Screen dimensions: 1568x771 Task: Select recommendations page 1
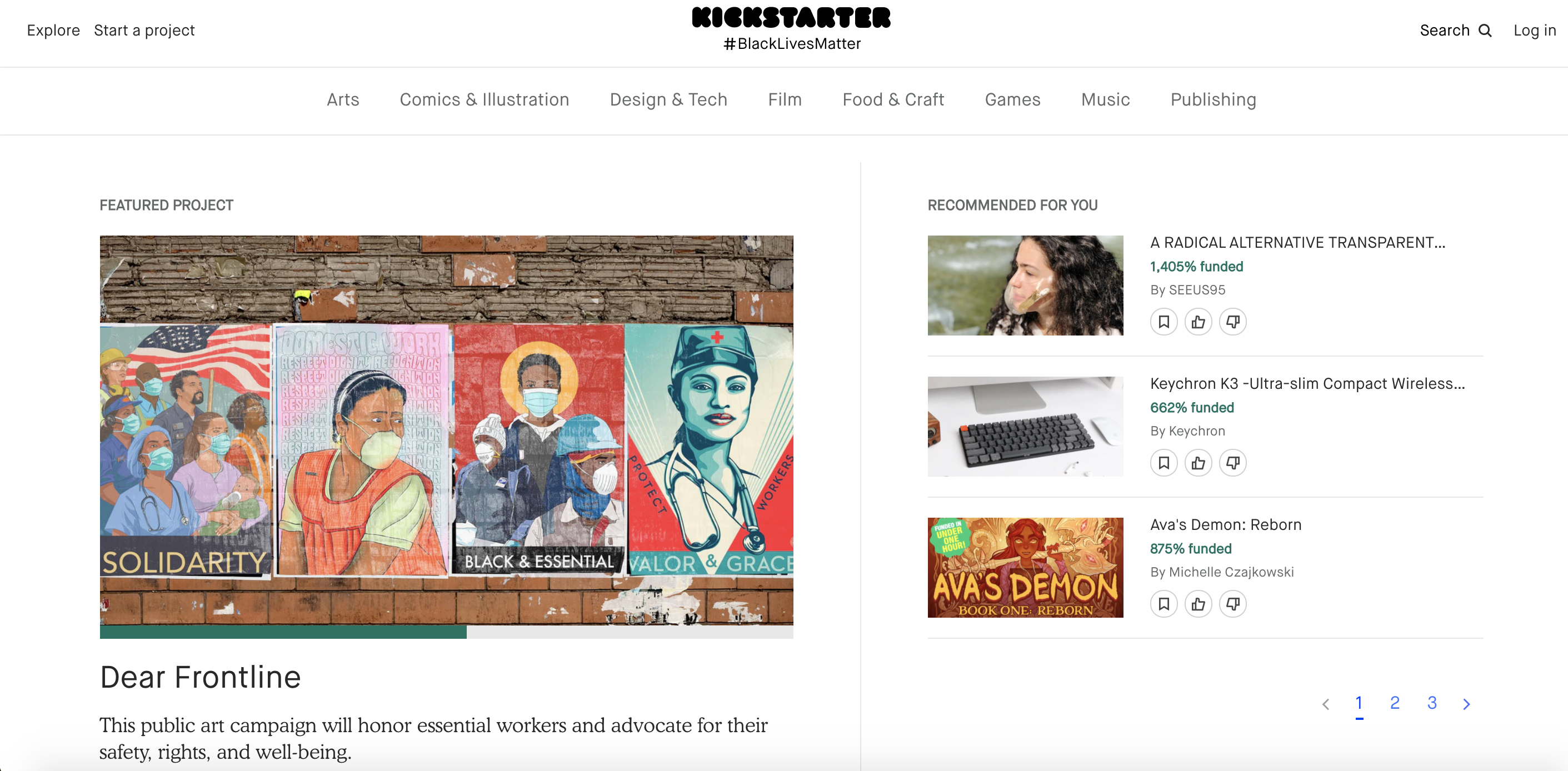pos(1359,703)
